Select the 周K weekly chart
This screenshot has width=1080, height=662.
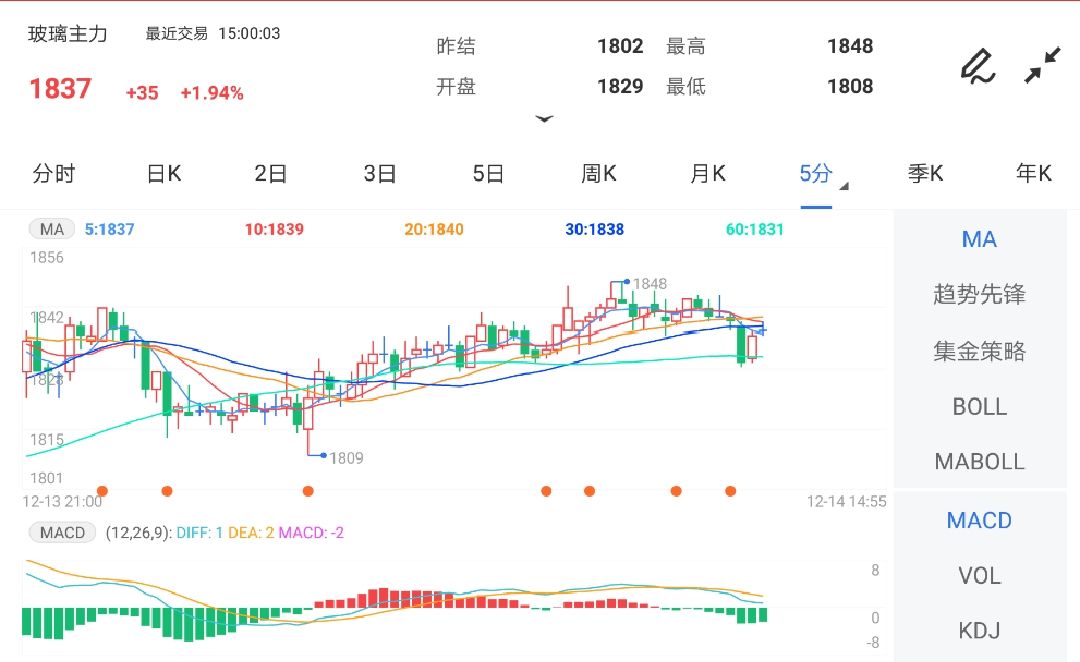(x=598, y=173)
